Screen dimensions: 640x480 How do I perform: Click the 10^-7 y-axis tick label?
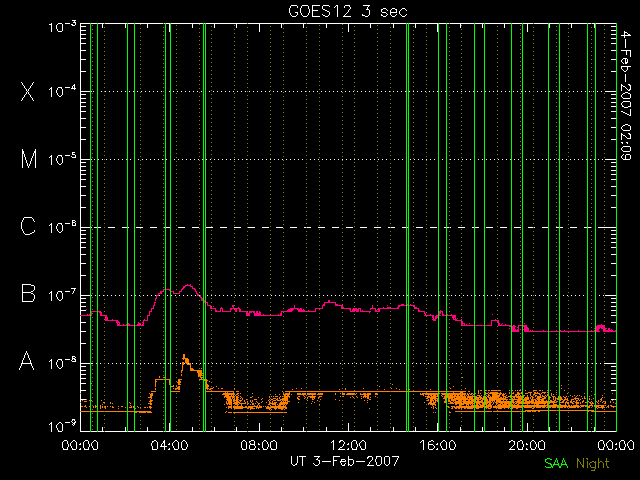tap(62, 295)
